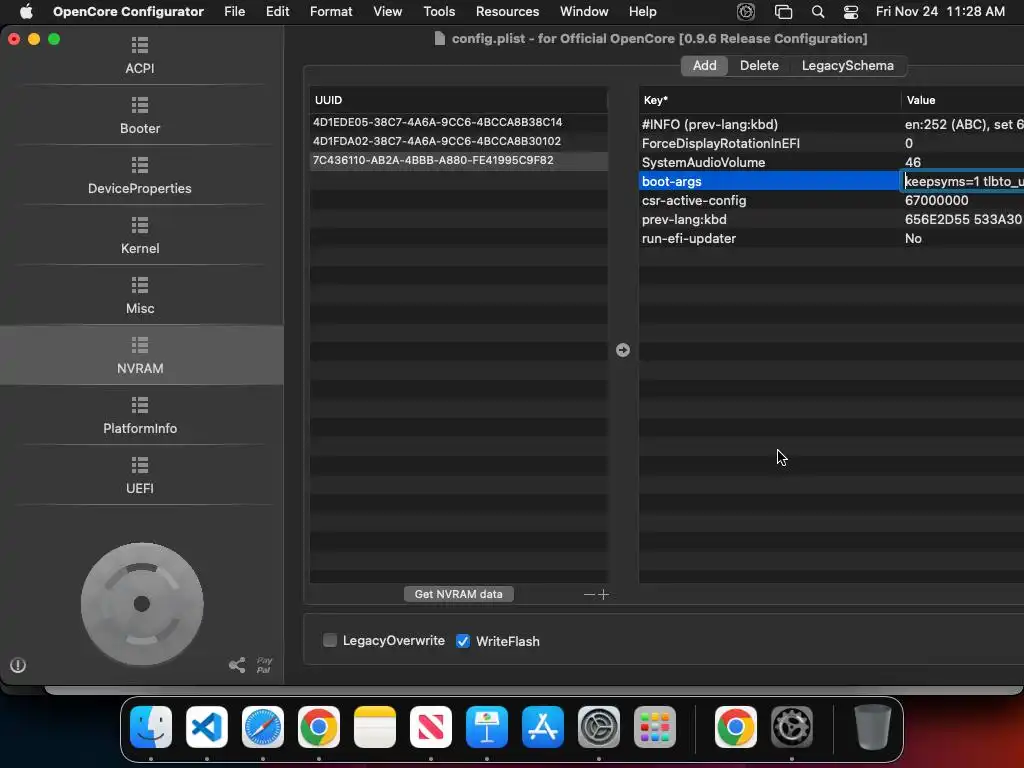
Task: Open the File menu
Action: (234, 12)
